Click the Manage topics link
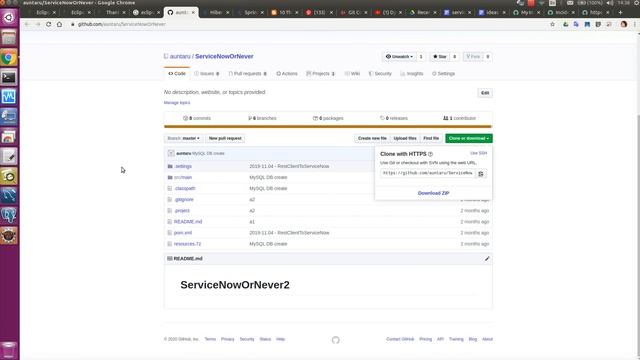 pyautogui.click(x=177, y=103)
